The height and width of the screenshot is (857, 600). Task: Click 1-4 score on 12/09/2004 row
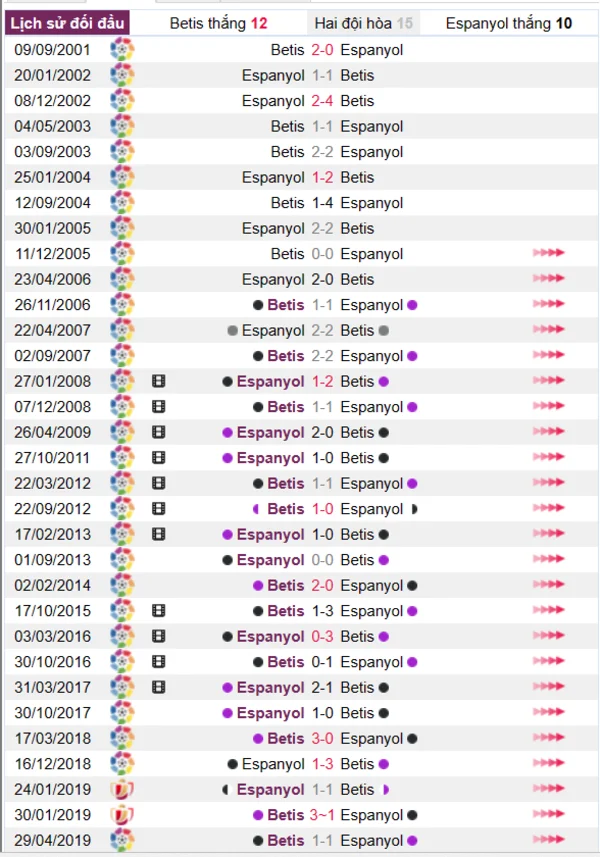tap(322, 203)
